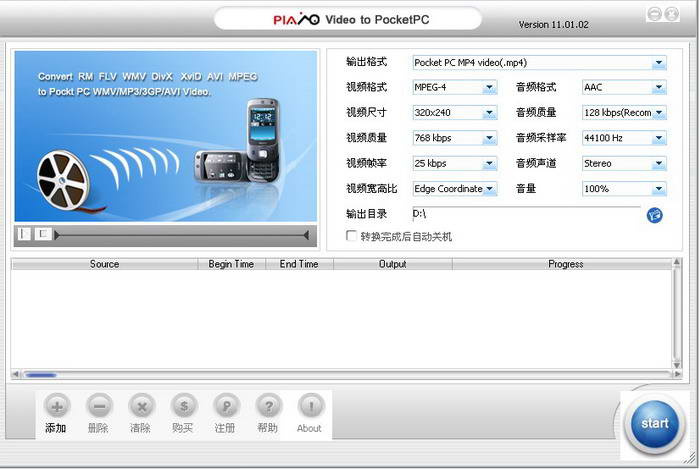Click the preview banner image
Image resolution: width=700 pixels, height=469 pixels.
coord(166,136)
